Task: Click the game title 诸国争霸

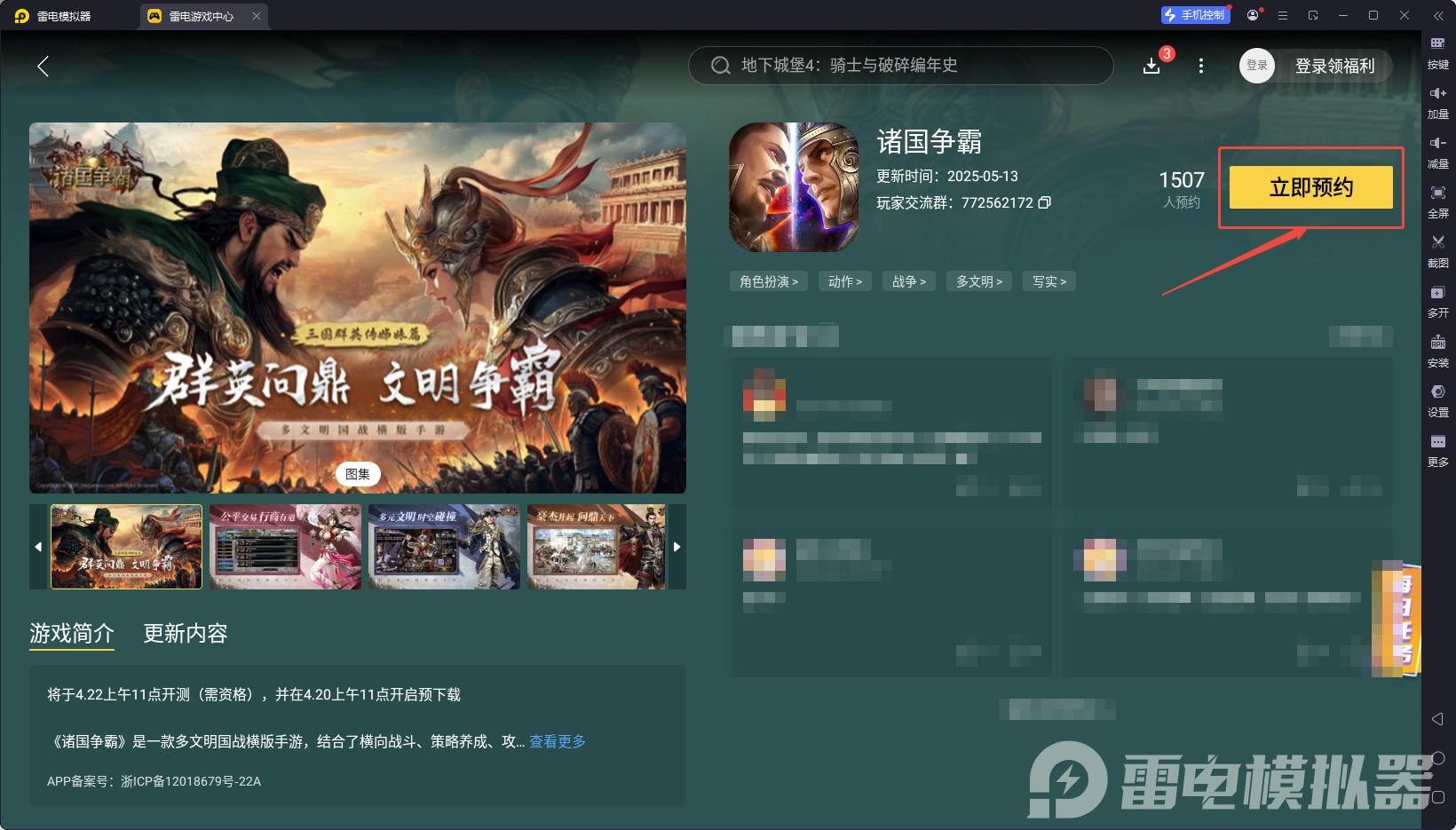Action: (930, 141)
